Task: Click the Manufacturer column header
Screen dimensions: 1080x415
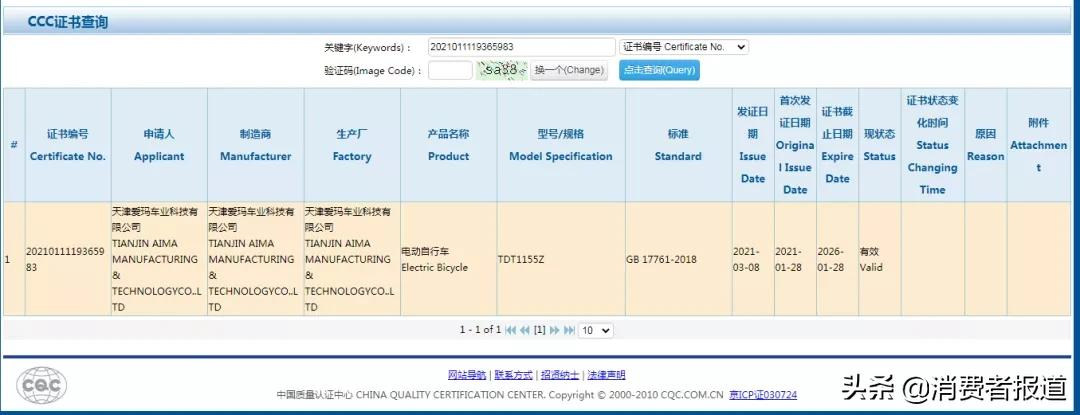Action: [256, 145]
